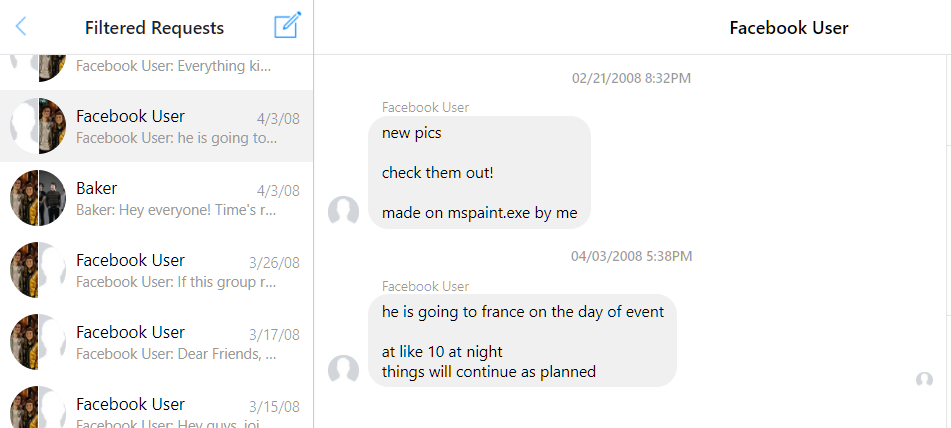Image resolution: width=951 pixels, height=428 pixels.
Task: Click the back arrow in Filtered Requests
Action: tap(21, 27)
